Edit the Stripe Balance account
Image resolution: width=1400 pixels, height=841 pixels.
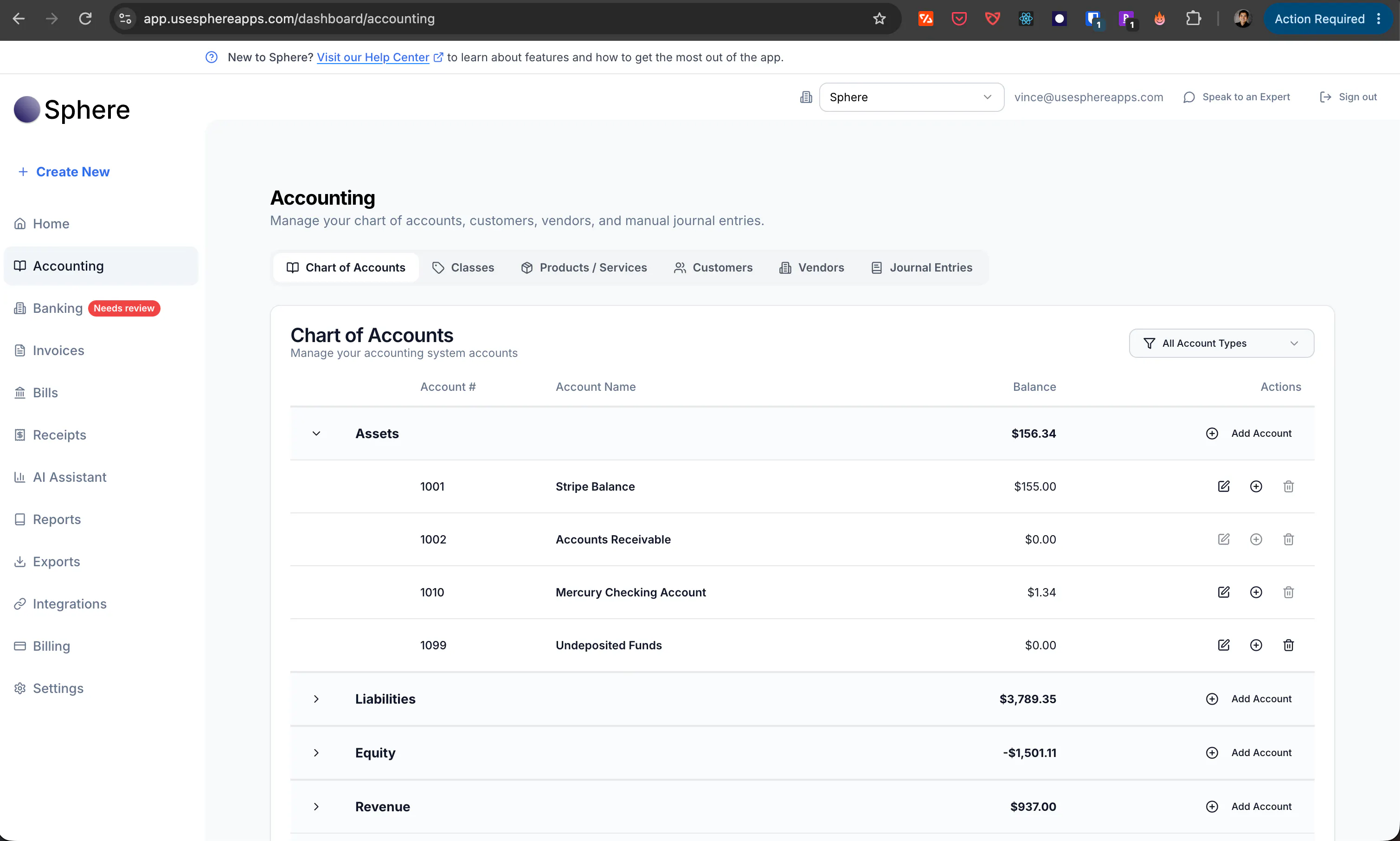[x=1223, y=486]
